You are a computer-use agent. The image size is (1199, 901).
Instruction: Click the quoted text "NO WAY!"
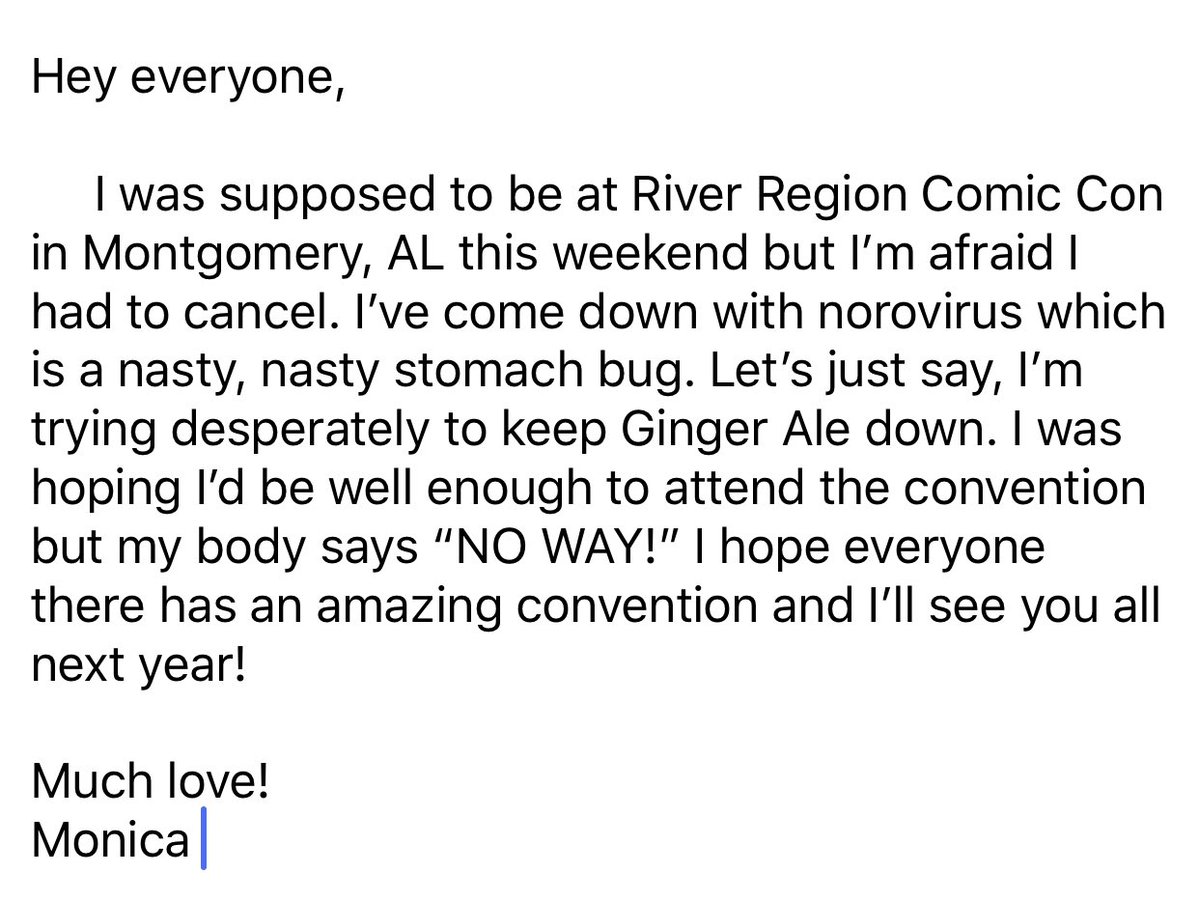tap(557, 546)
